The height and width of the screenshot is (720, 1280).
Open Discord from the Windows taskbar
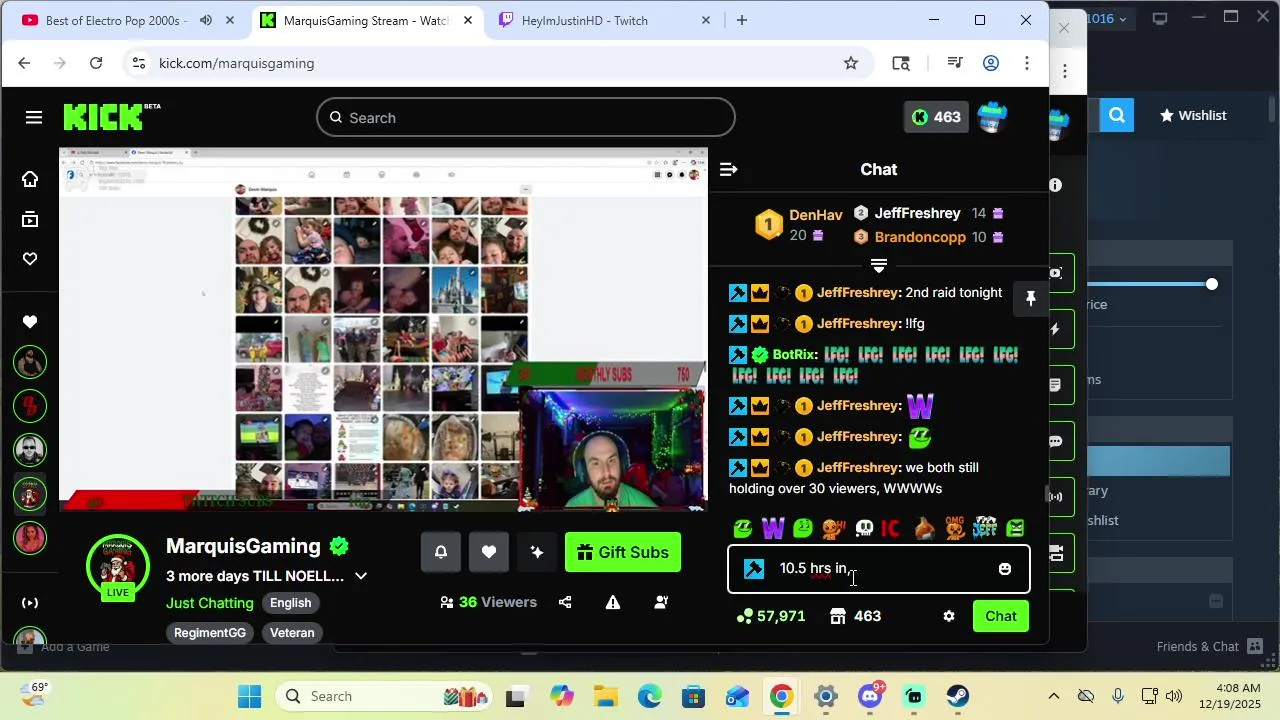870,696
